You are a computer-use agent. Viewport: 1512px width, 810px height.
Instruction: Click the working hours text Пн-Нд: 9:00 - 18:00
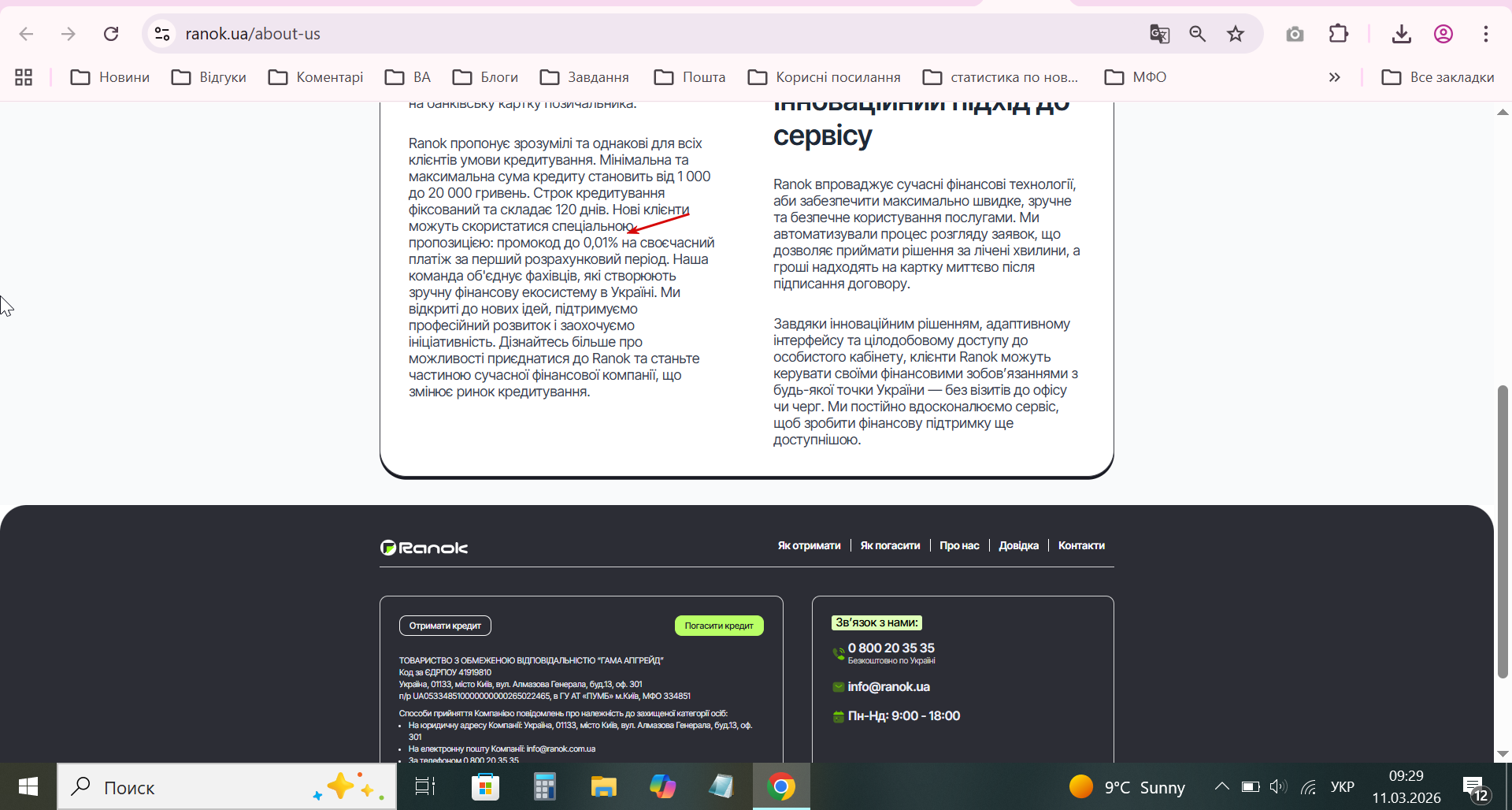[x=903, y=716]
